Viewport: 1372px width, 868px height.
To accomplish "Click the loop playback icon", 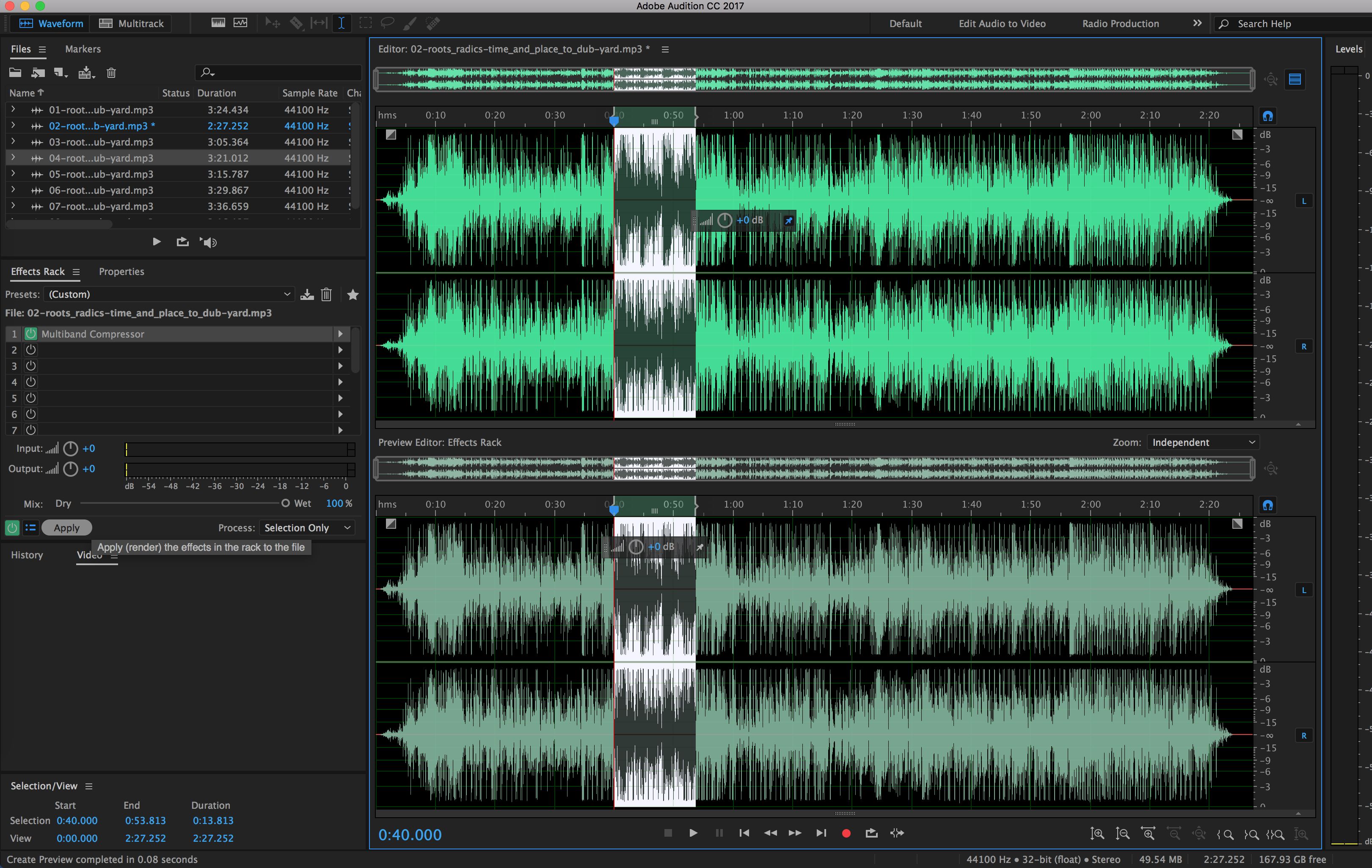I will [x=873, y=833].
